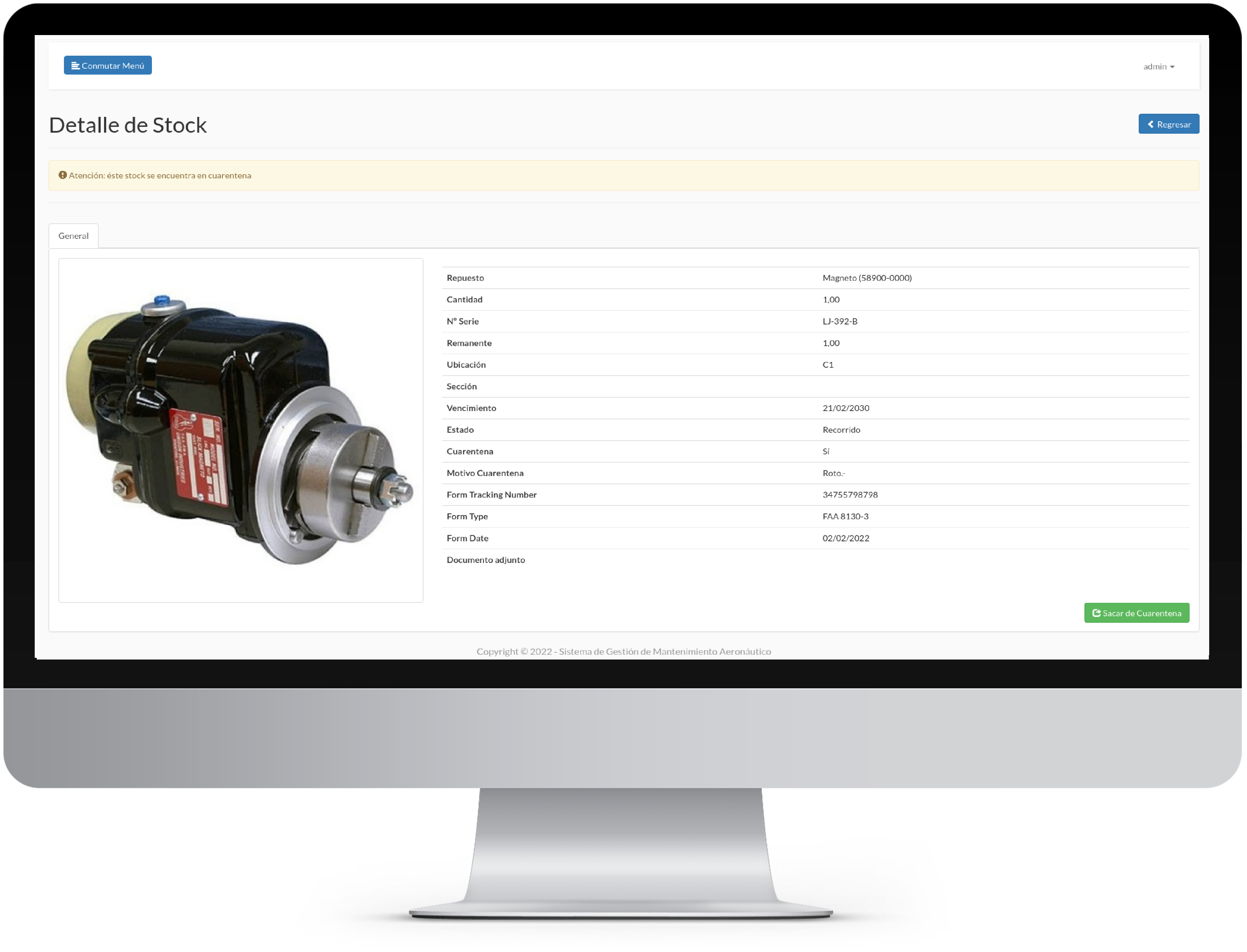Click the magneto product image
1247x952 pixels.
point(240,430)
